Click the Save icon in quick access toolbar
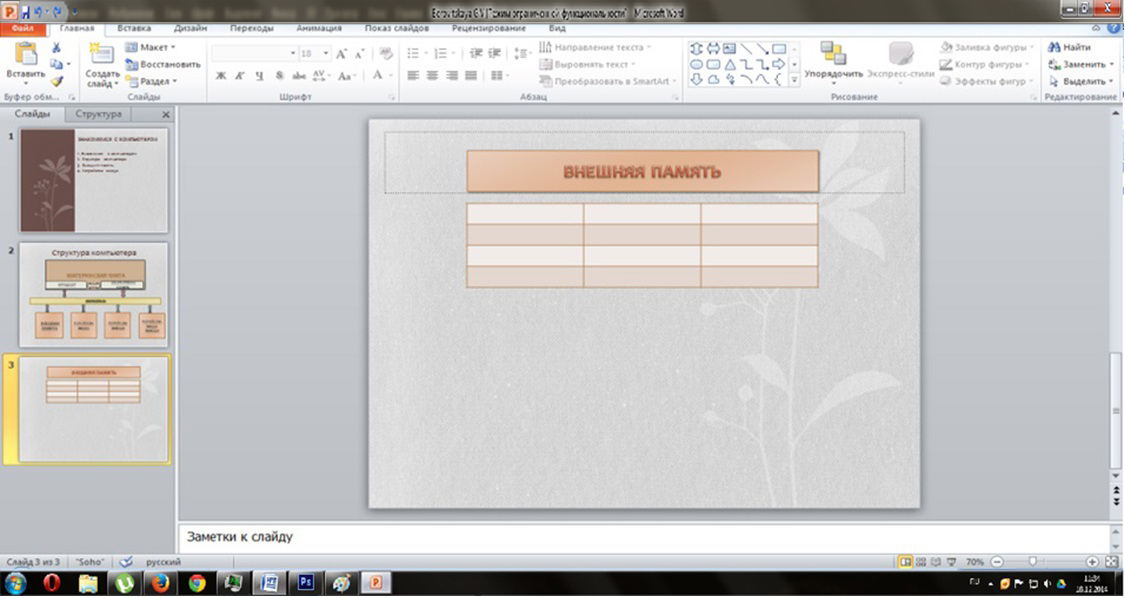Image resolution: width=1125 pixels, height=598 pixels. 26,13
